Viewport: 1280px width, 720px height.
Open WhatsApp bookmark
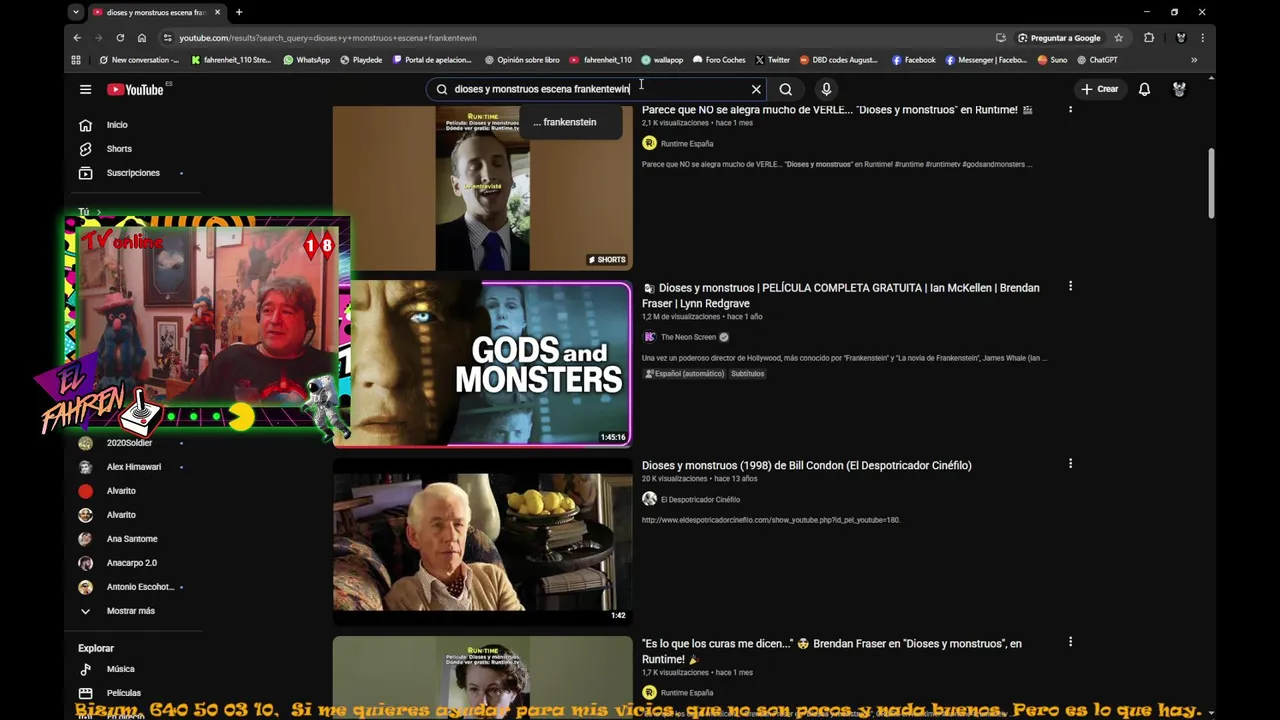[306, 60]
